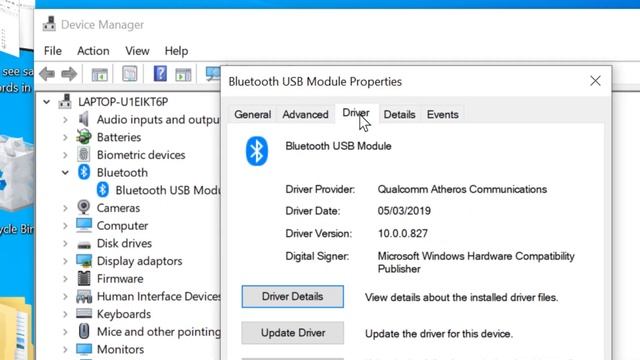Close the Bluetooth USB Module Properties dialog
640x360 pixels.
(595, 81)
